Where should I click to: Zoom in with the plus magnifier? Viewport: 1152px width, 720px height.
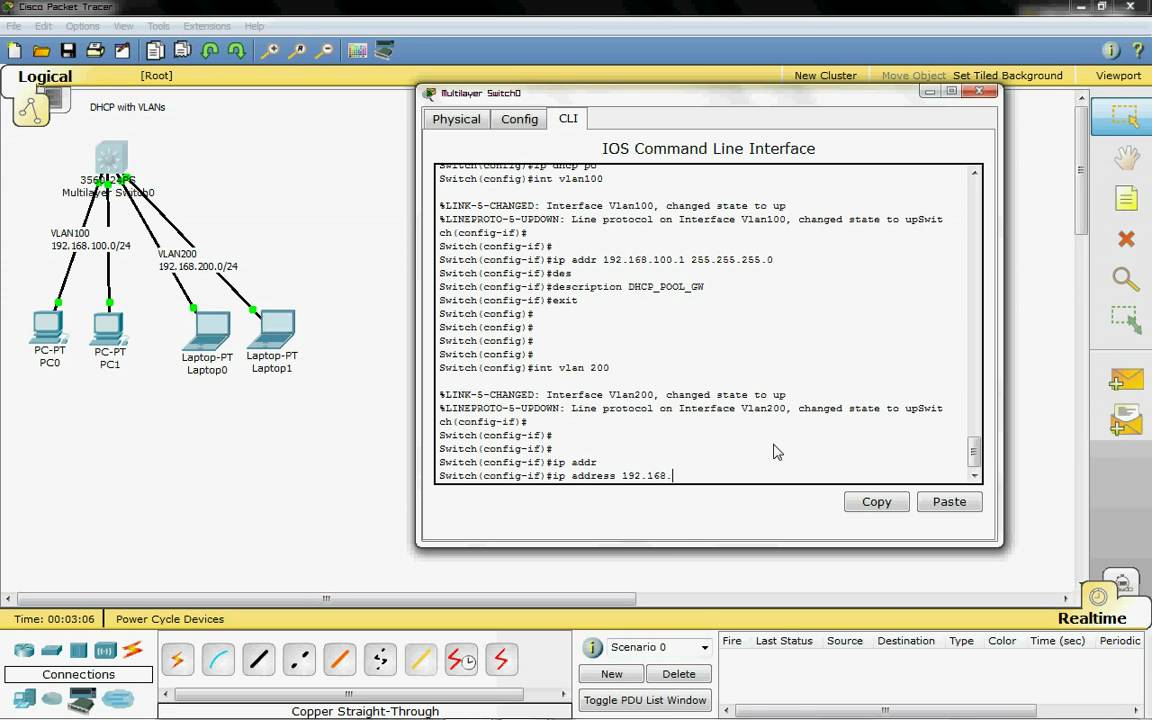click(270, 50)
